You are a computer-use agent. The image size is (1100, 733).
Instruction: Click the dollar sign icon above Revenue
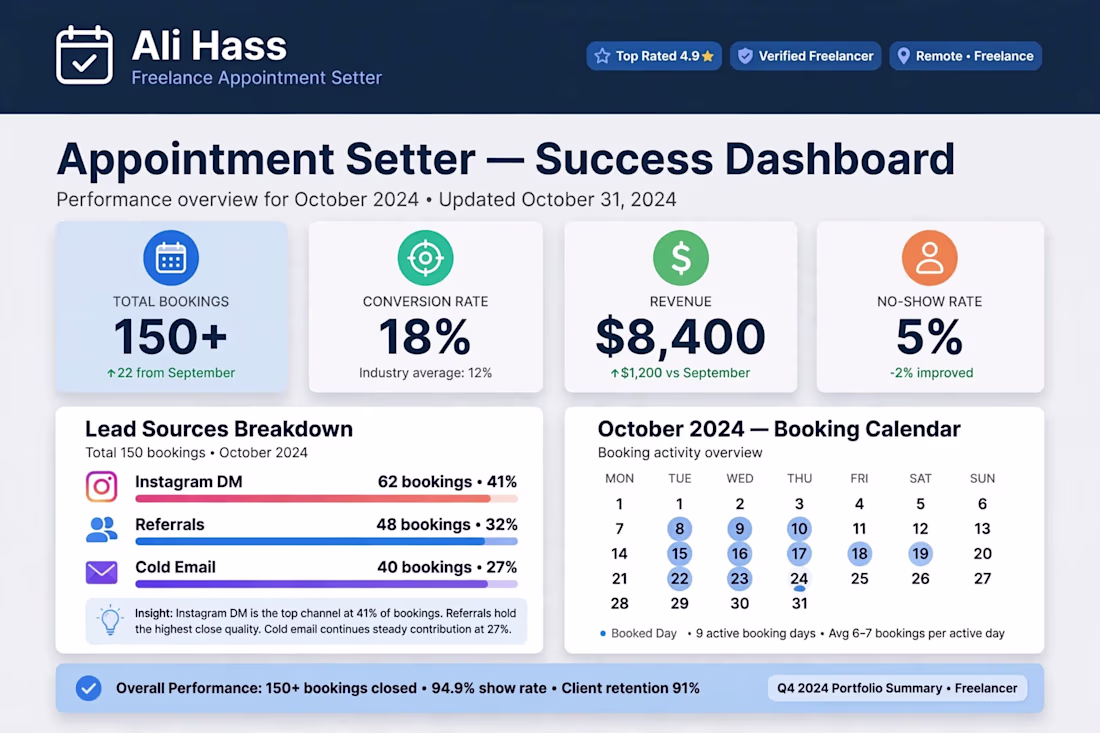click(680, 258)
